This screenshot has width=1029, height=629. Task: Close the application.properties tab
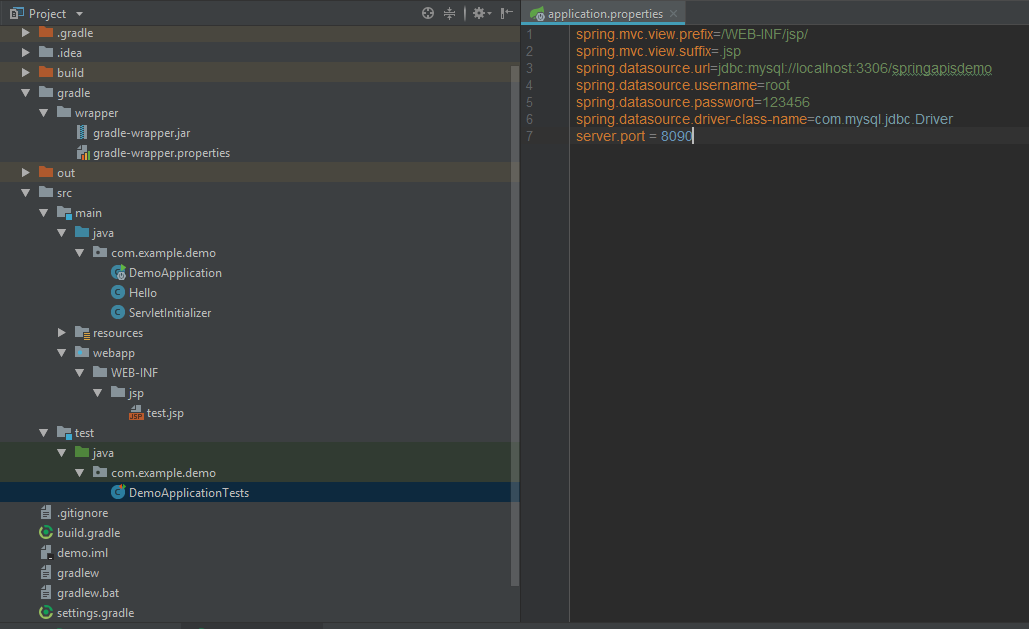pyautogui.click(x=674, y=14)
